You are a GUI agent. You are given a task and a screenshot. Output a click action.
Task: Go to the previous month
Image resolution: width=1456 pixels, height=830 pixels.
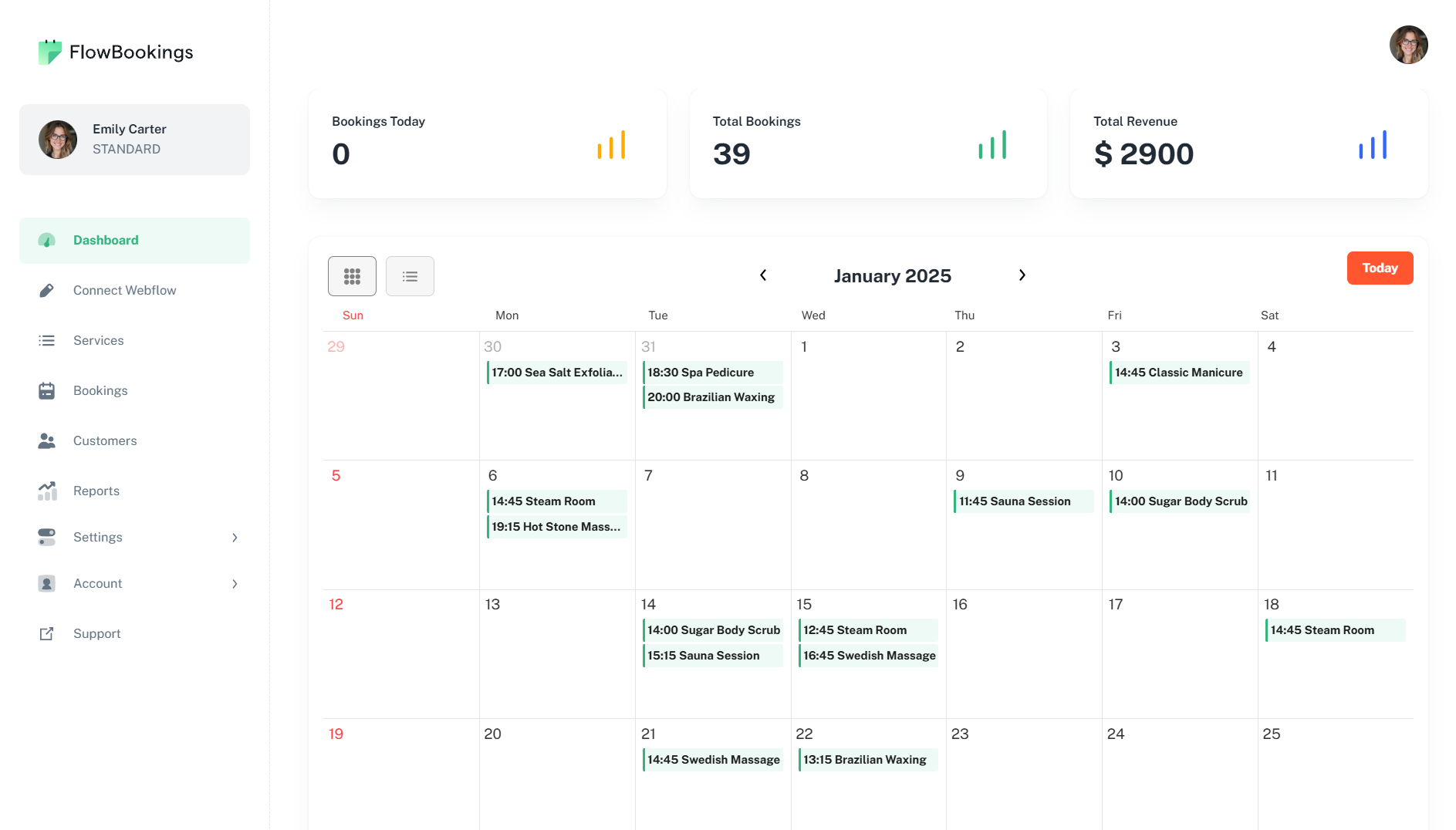(x=763, y=275)
